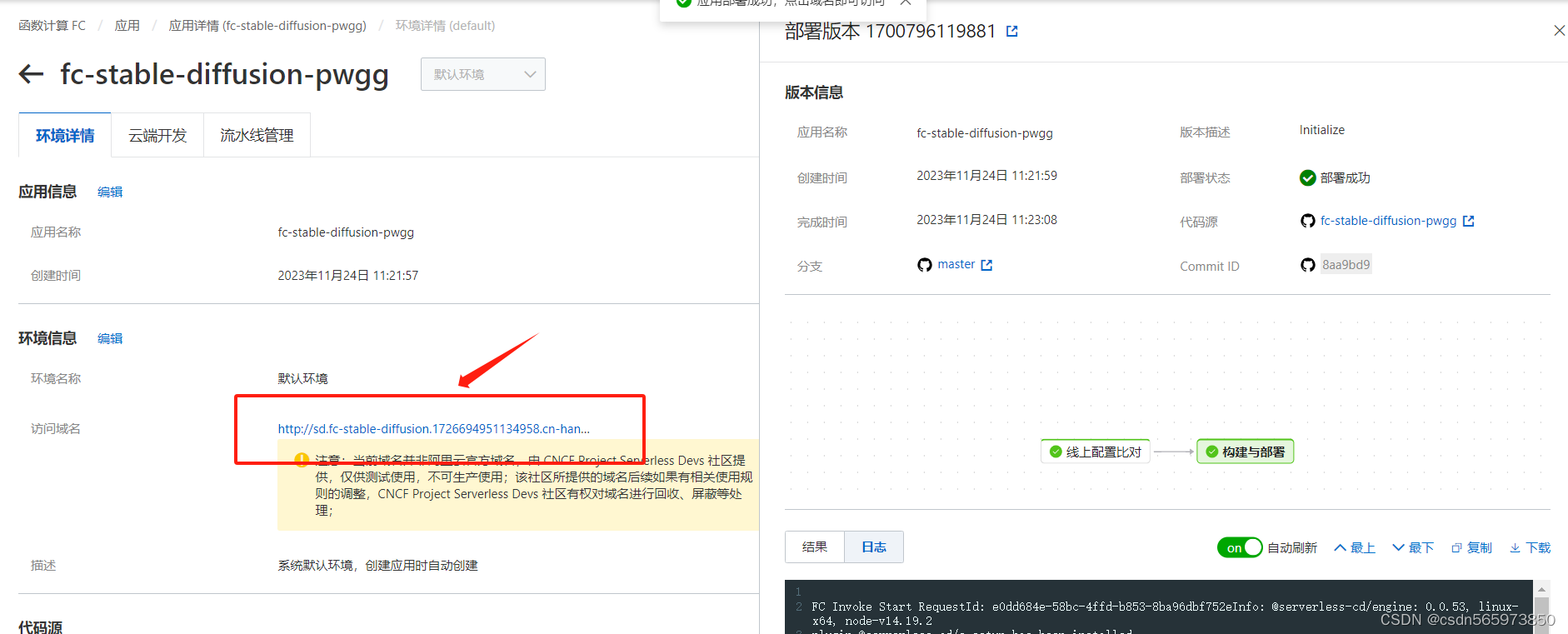Download the log with 下载
The width and height of the screenshot is (1568, 634).
click(1531, 547)
